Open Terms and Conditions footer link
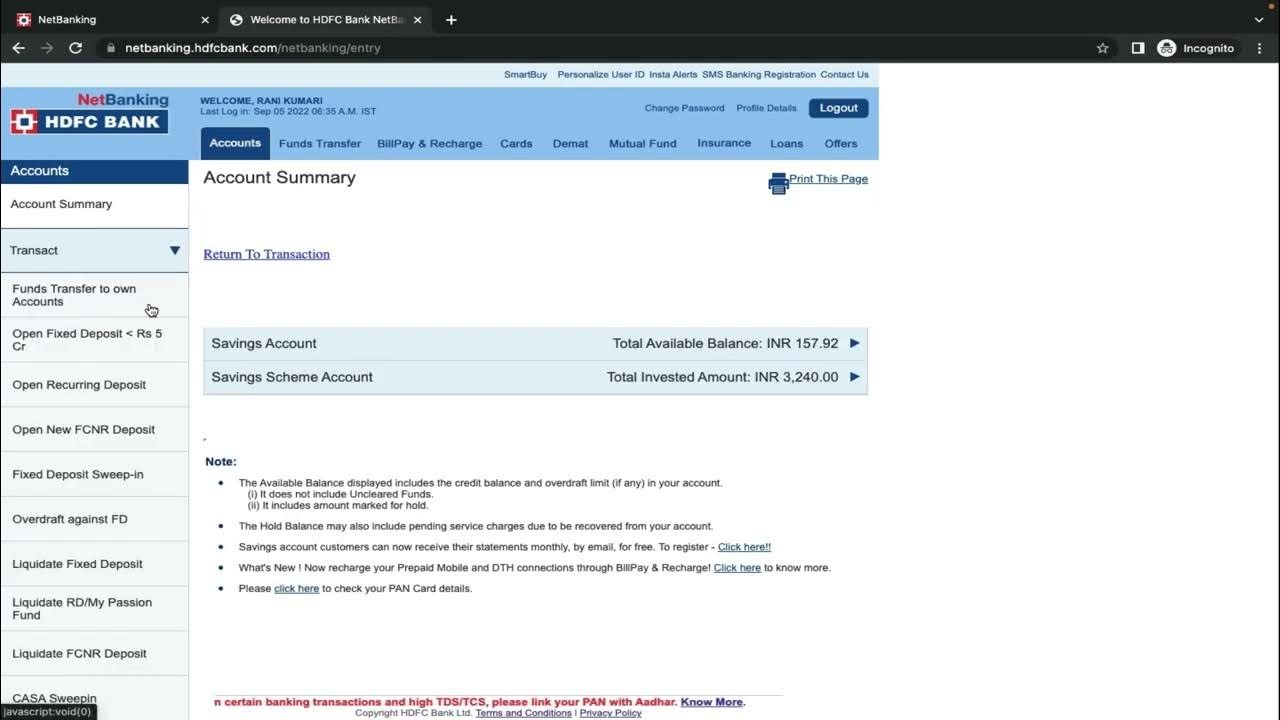 pyautogui.click(x=523, y=713)
